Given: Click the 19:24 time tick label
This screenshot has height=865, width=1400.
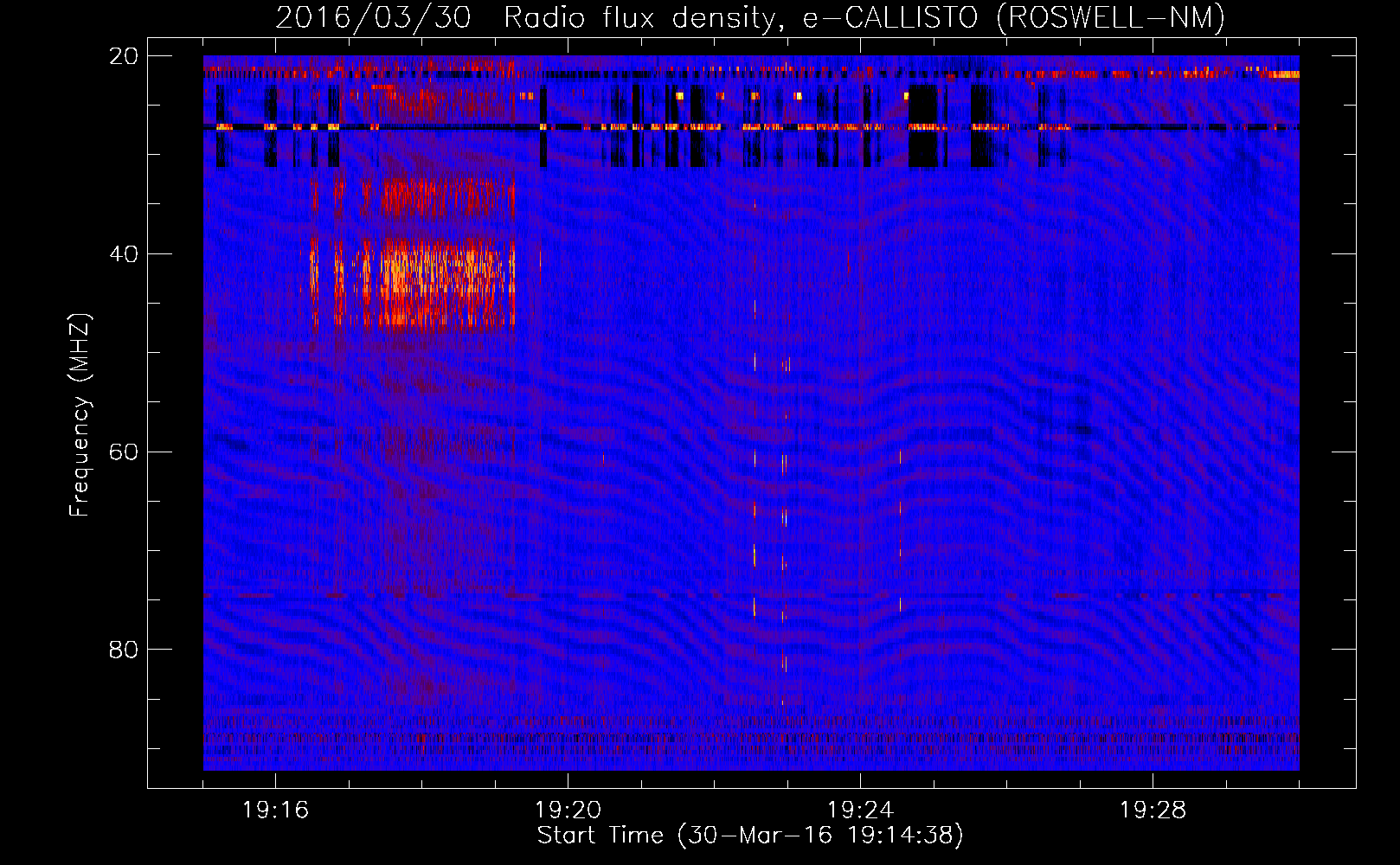Looking at the screenshot, I should tap(860, 810).
